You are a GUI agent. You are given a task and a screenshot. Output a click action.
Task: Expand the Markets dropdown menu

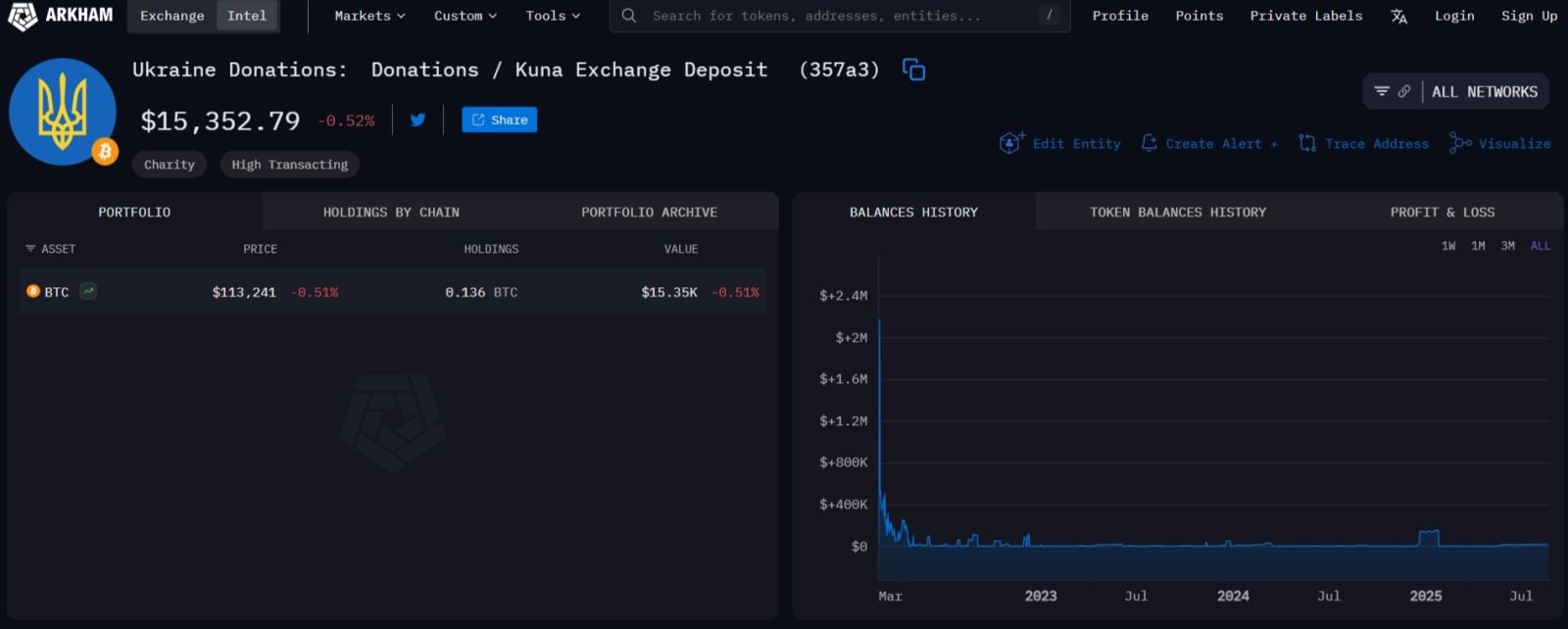click(x=369, y=16)
